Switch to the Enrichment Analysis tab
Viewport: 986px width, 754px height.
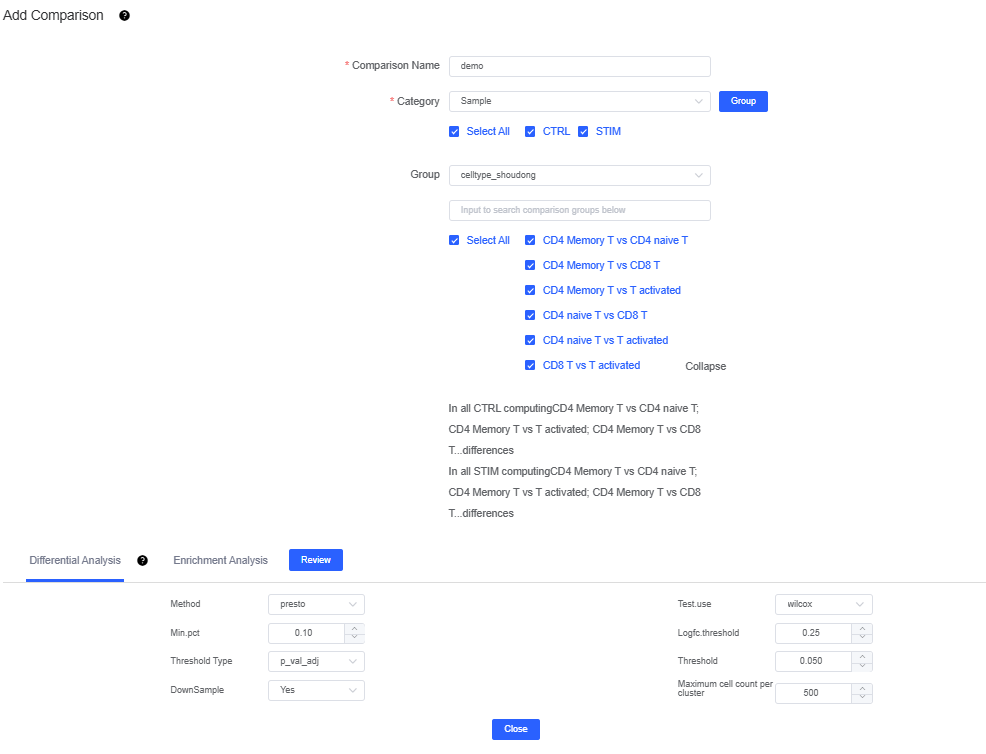point(220,561)
